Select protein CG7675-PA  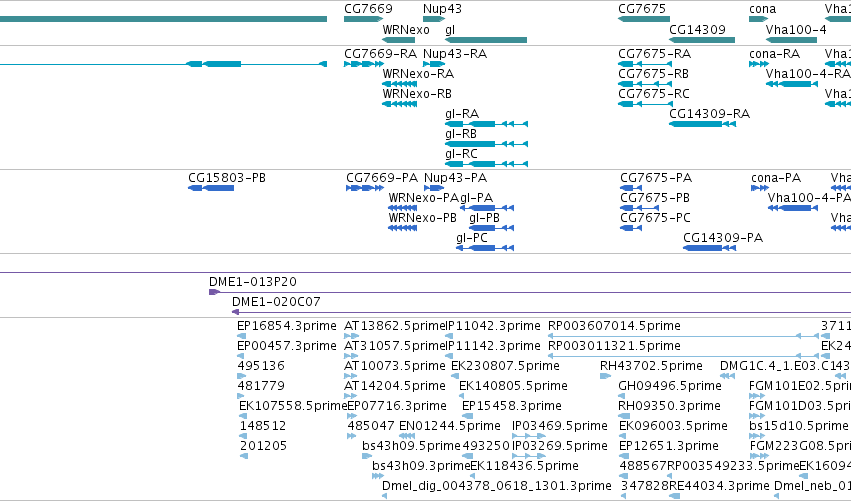point(631,188)
